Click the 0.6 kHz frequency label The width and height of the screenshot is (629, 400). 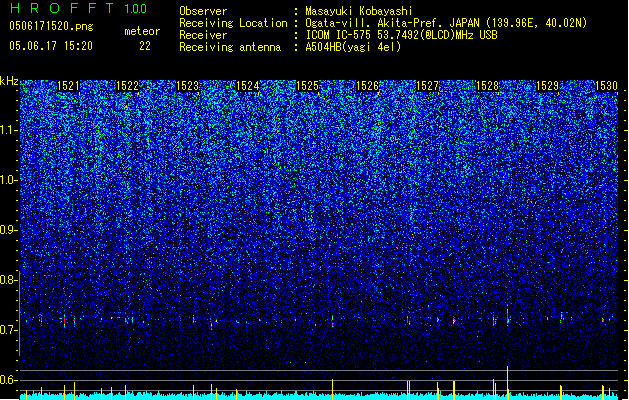coord(9,380)
